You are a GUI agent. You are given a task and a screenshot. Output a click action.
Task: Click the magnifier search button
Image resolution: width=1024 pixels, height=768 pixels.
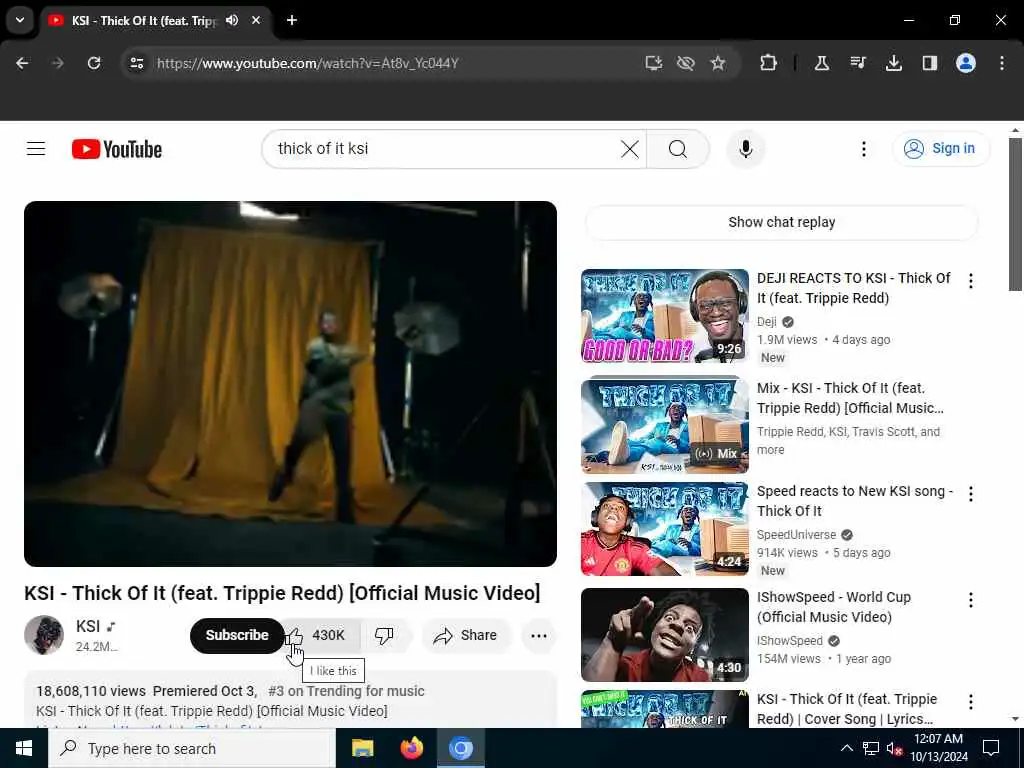tap(678, 149)
